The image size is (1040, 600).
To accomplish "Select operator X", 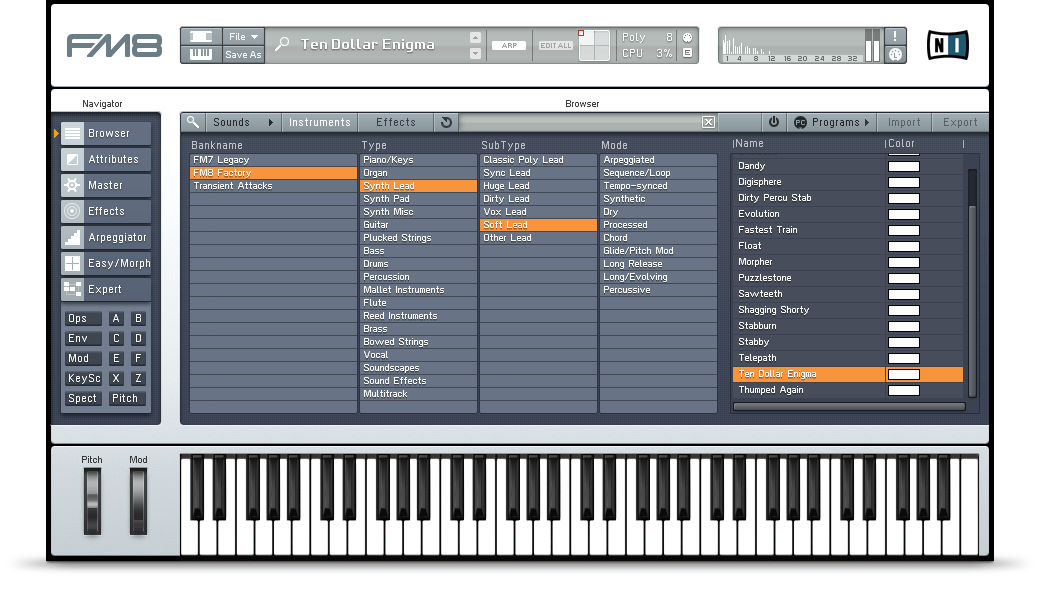I will tap(116, 378).
